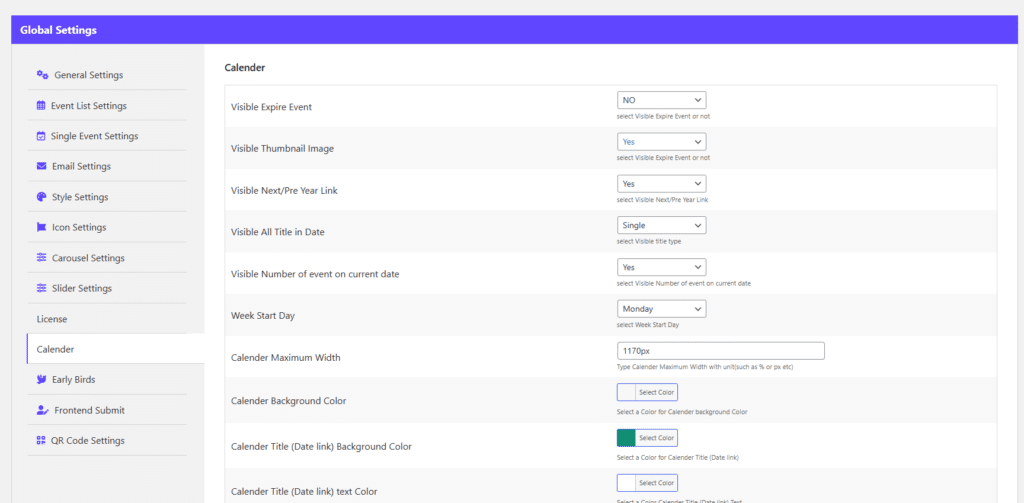1024x503 pixels.
Task: Click the Style Settings palette icon
Action: click(41, 197)
